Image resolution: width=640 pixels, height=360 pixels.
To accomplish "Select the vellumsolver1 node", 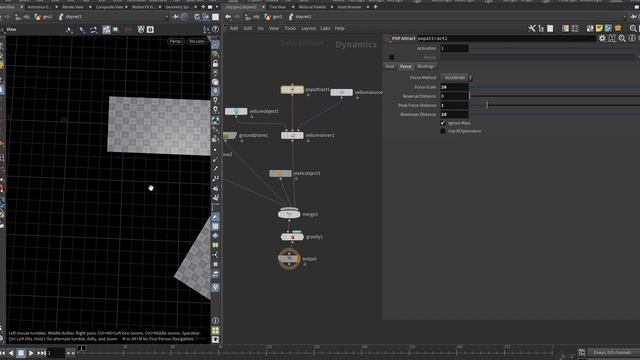I will click(292, 135).
